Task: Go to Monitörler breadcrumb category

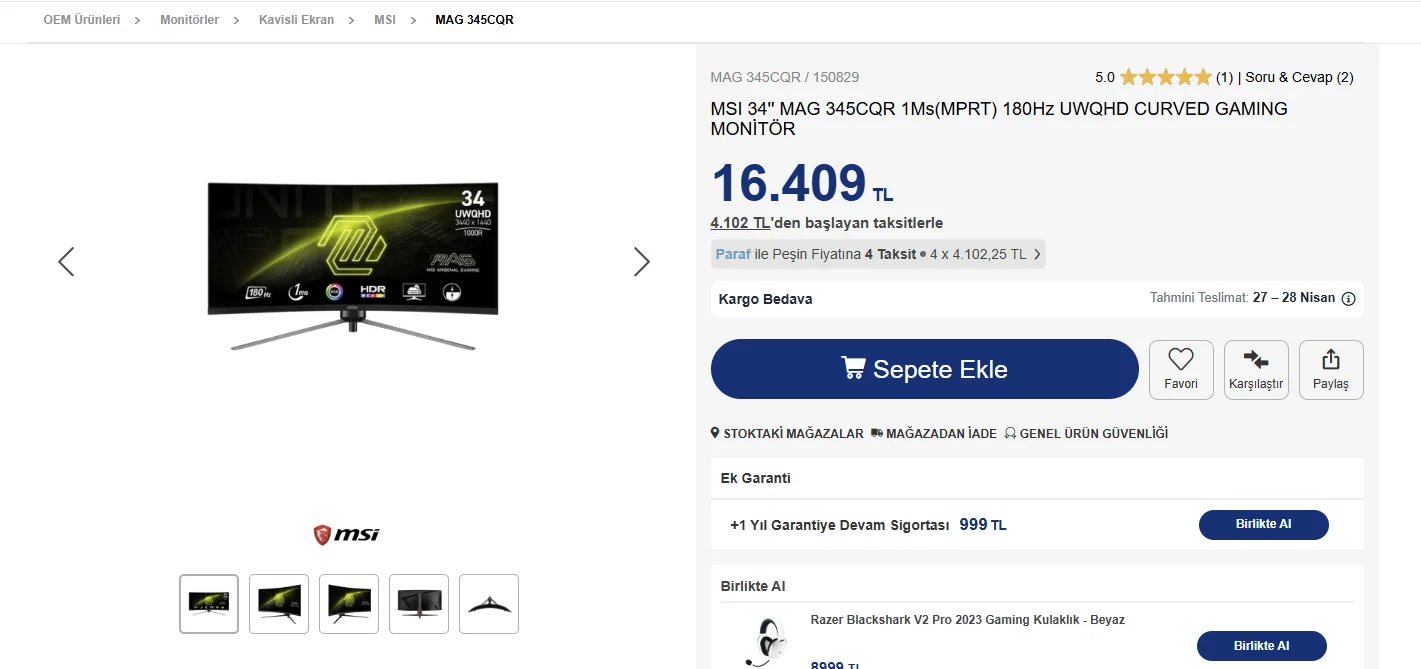Action: tap(189, 20)
